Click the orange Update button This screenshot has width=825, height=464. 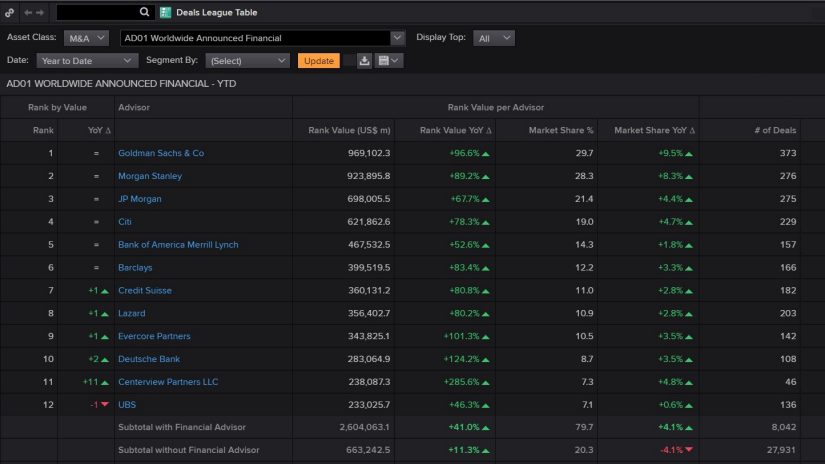point(319,60)
